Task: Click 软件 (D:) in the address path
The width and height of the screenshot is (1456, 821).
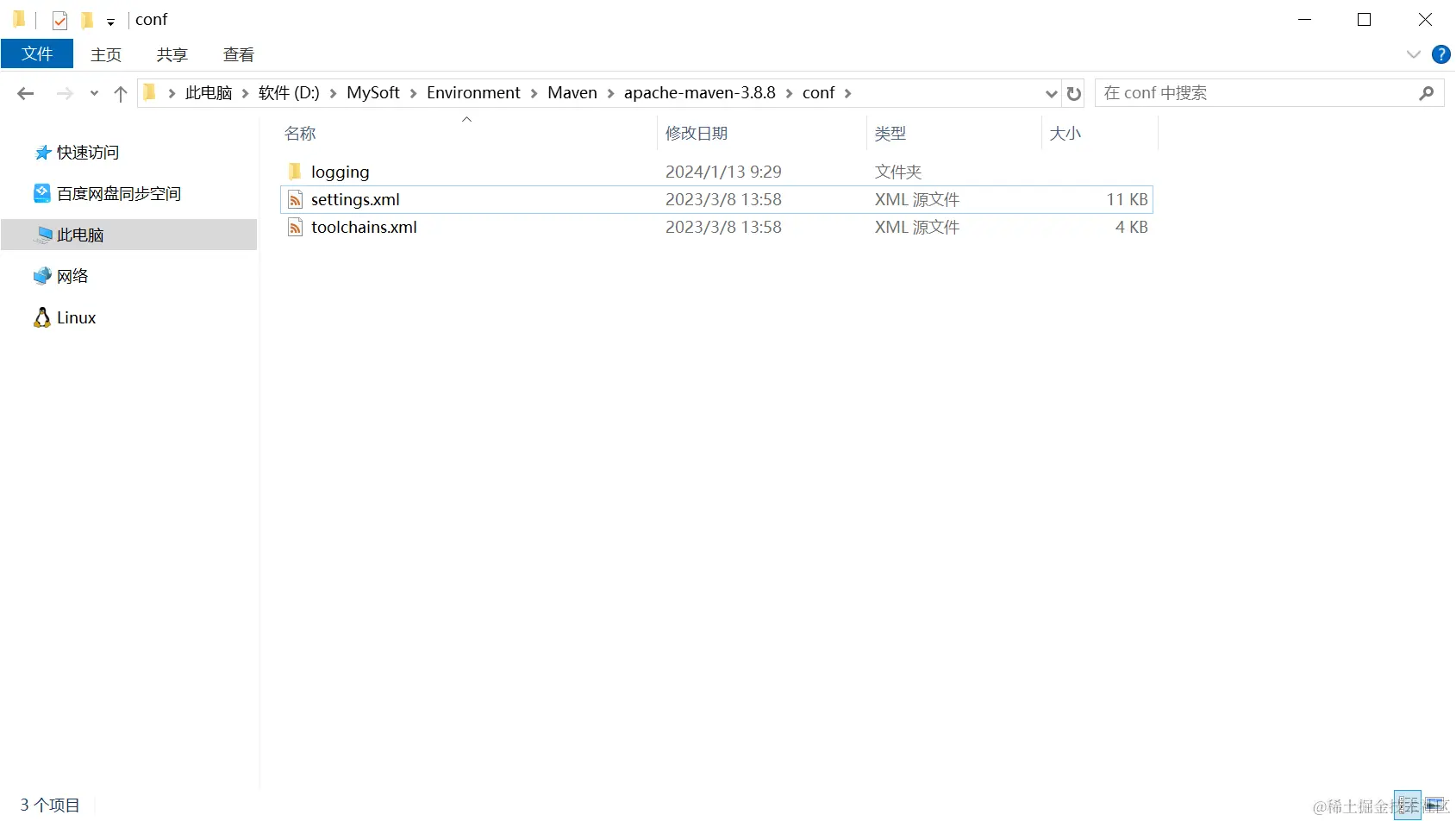Action: click(x=289, y=93)
